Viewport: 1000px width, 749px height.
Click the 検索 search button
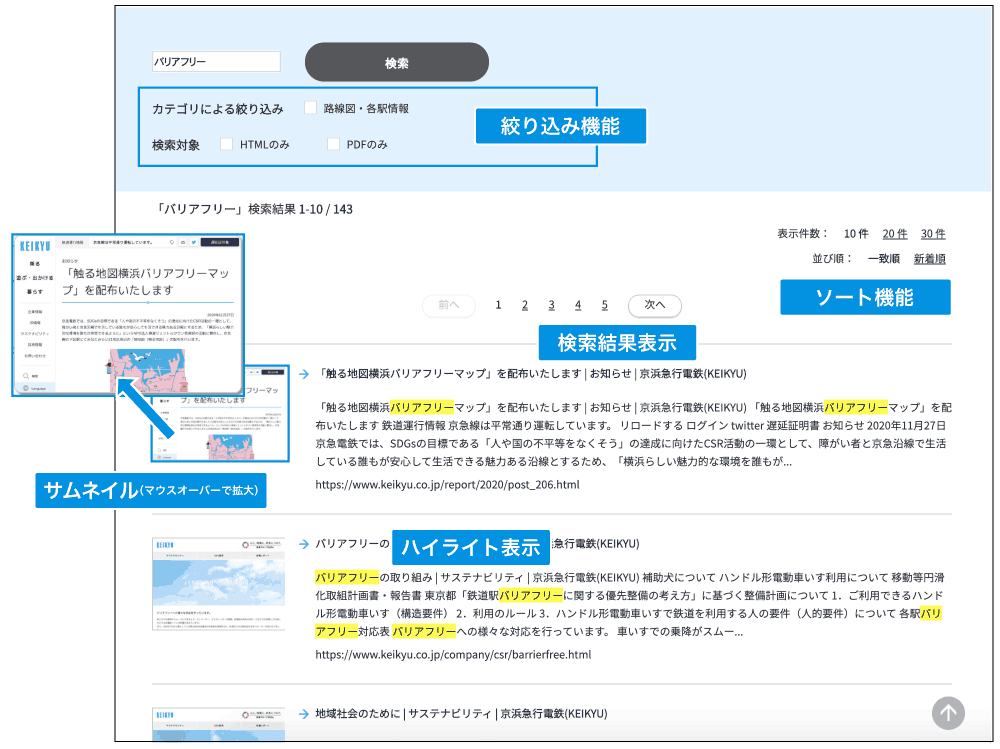click(397, 63)
